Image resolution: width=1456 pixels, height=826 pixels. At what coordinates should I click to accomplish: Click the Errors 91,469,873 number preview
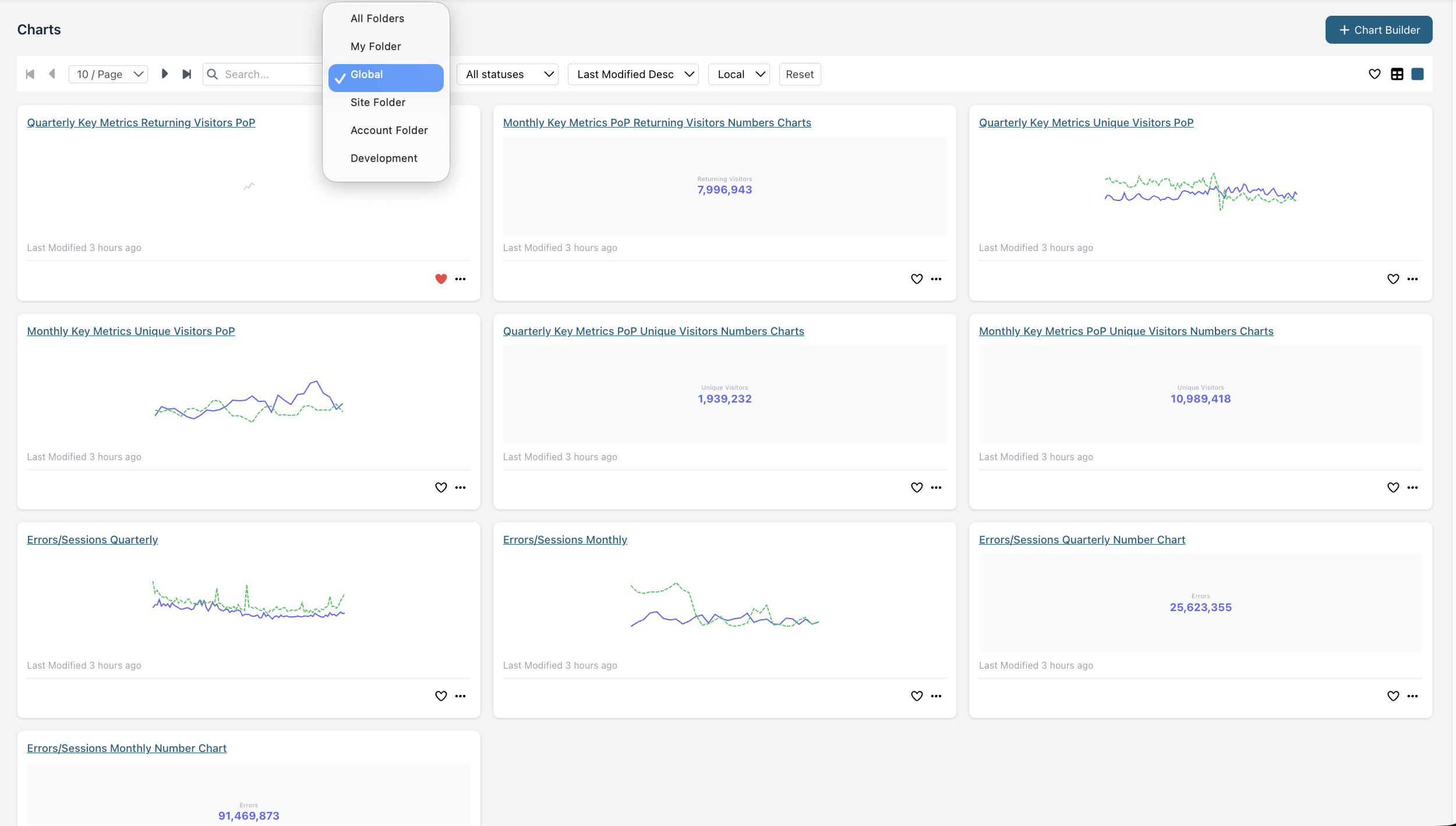pyautogui.click(x=249, y=795)
